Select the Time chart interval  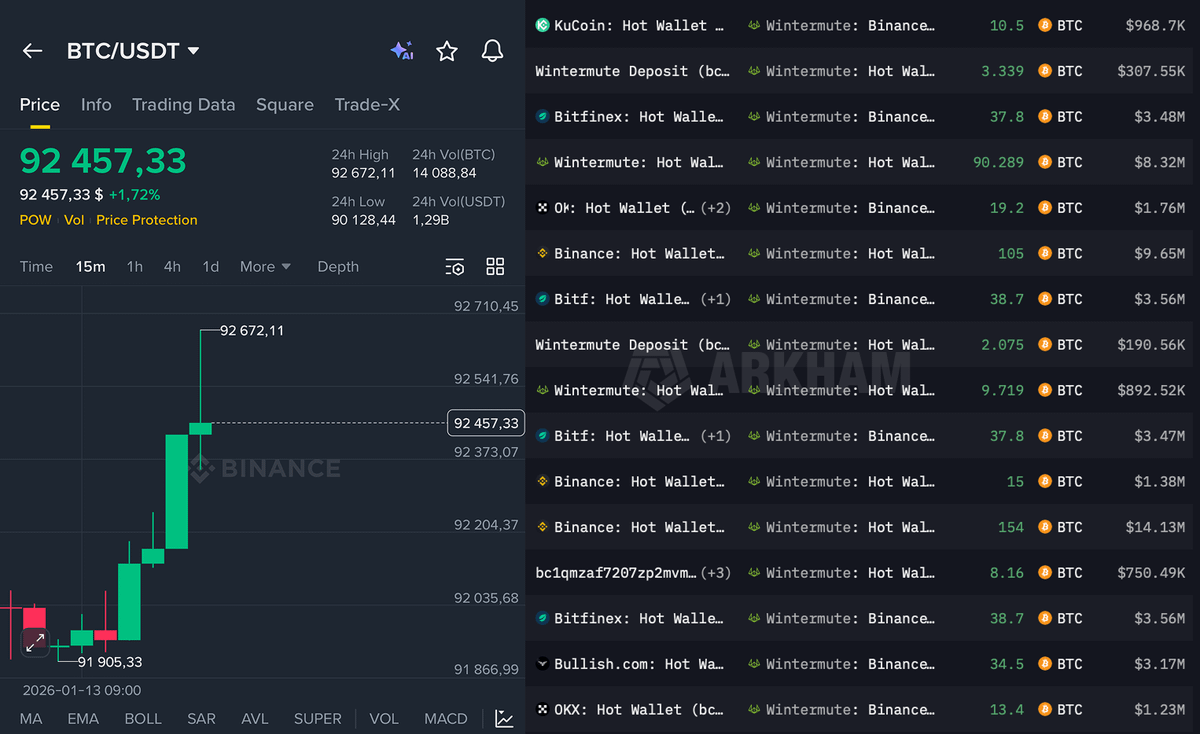click(x=36, y=267)
